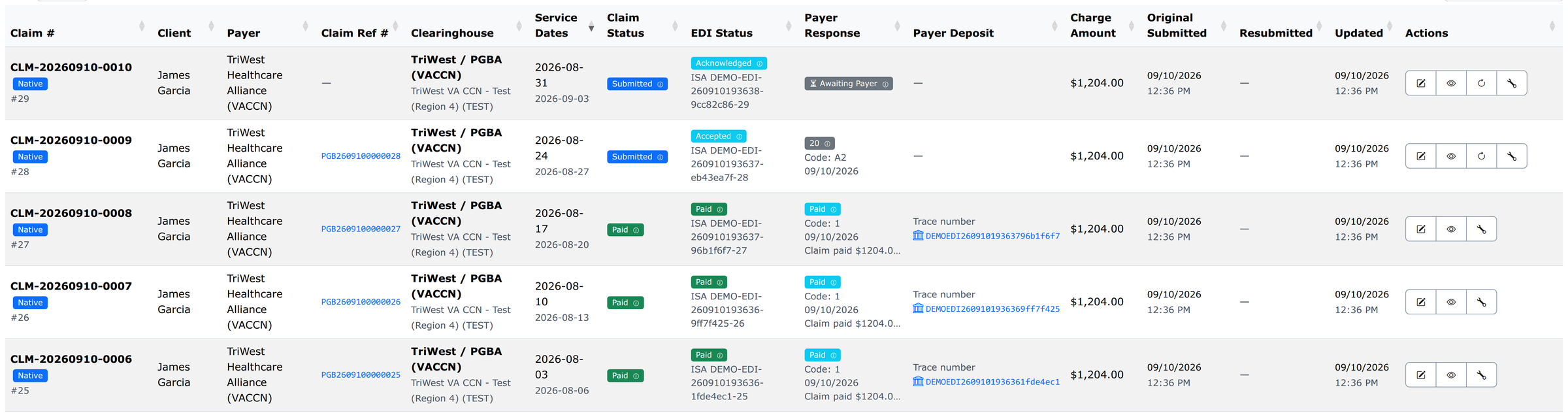This screenshot has height=417, width=1568.
Task: Select claim number CLM-20260910-0009
Action: pyautogui.click(x=71, y=141)
